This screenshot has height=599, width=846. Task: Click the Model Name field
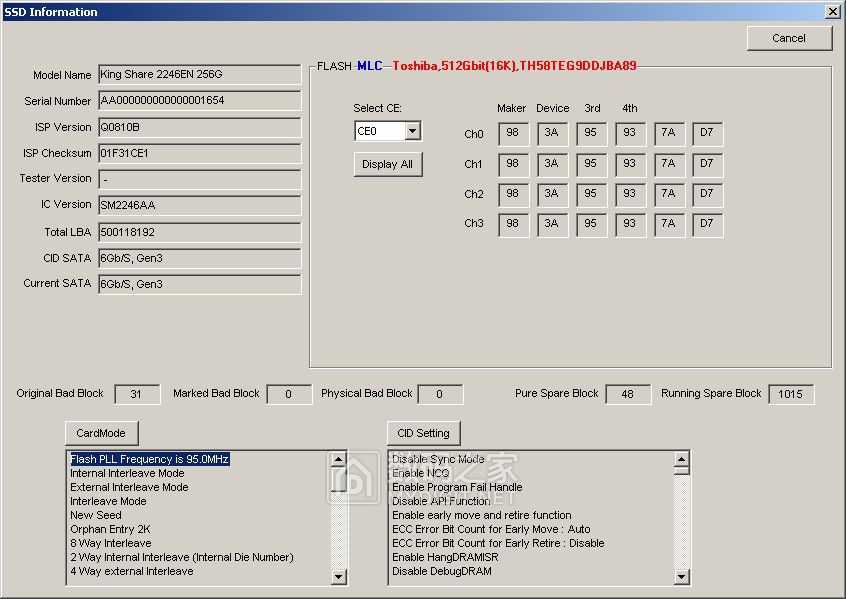[199, 75]
